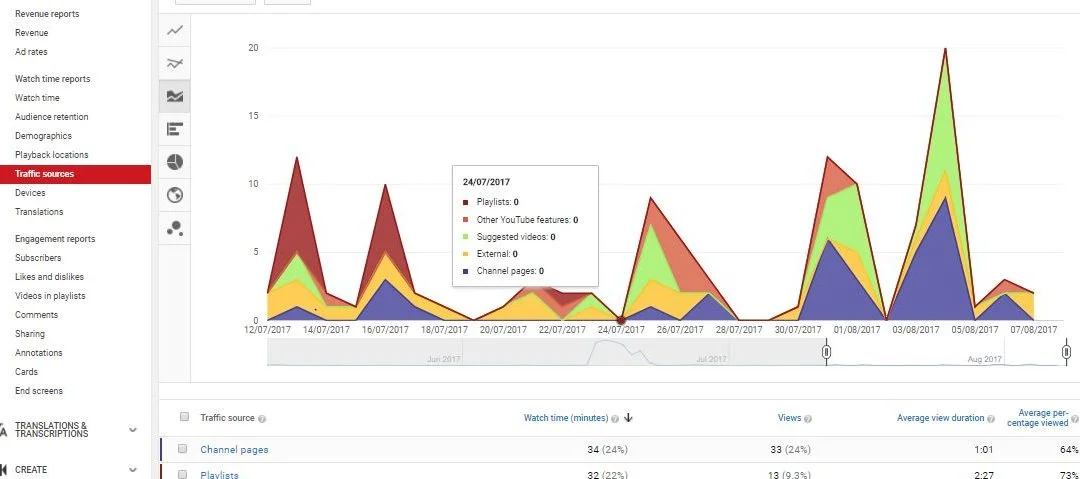Select the bubble chart view icon
Viewport: 1080px width, 479px height.
(x=175, y=229)
